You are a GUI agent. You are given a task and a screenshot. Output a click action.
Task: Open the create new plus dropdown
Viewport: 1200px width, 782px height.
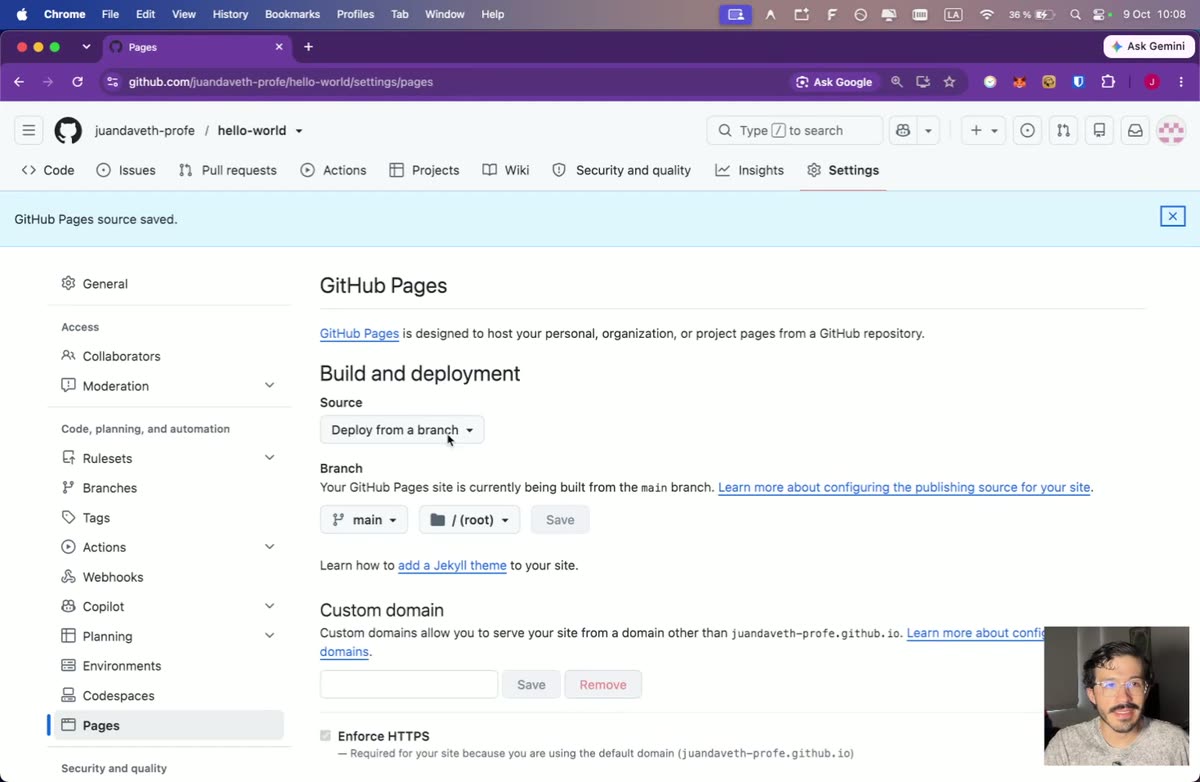click(984, 130)
